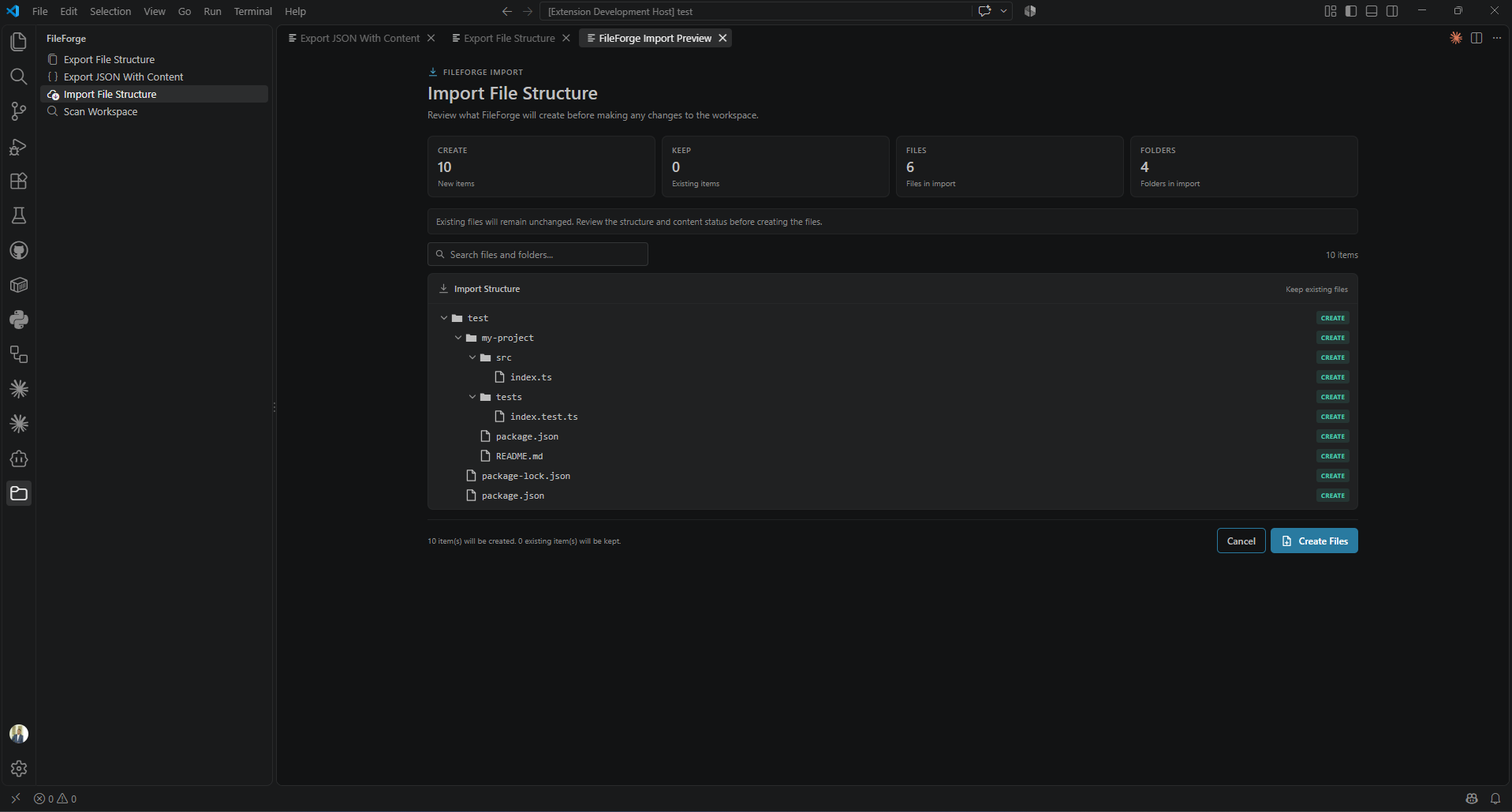Collapse the my-project folder

tap(458, 338)
